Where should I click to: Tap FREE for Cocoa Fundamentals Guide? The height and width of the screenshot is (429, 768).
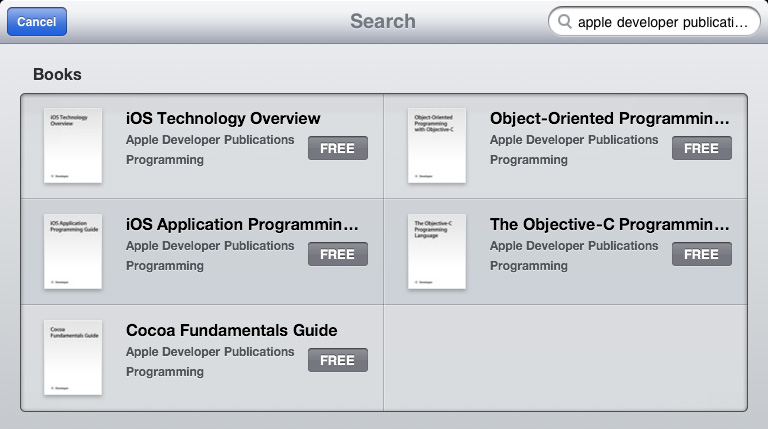point(338,360)
